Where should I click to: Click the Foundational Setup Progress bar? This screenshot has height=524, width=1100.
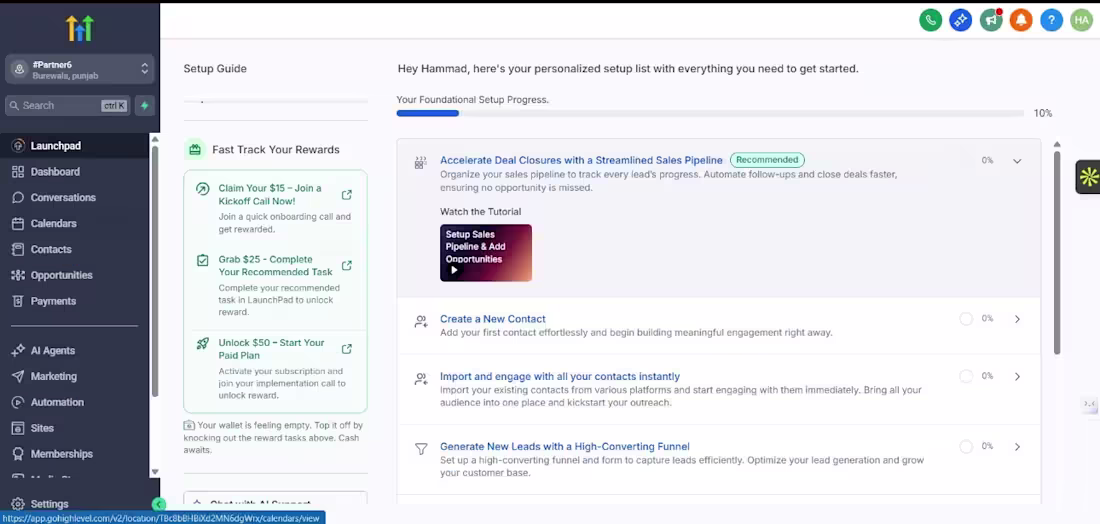pyautogui.click(x=709, y=113)
